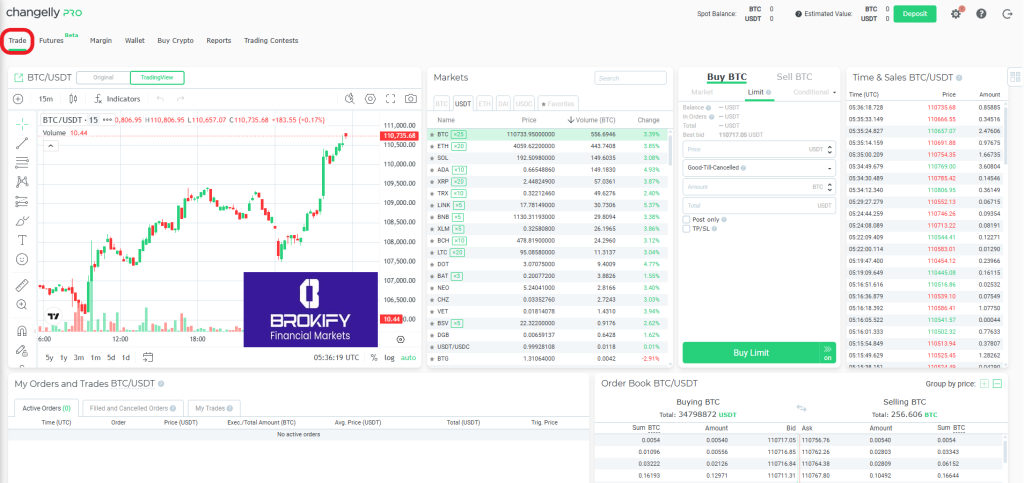Viewport: 1024px width, 483px height.
Task: Toggle the TradingView chart mode
Action: tap(158, 77)
